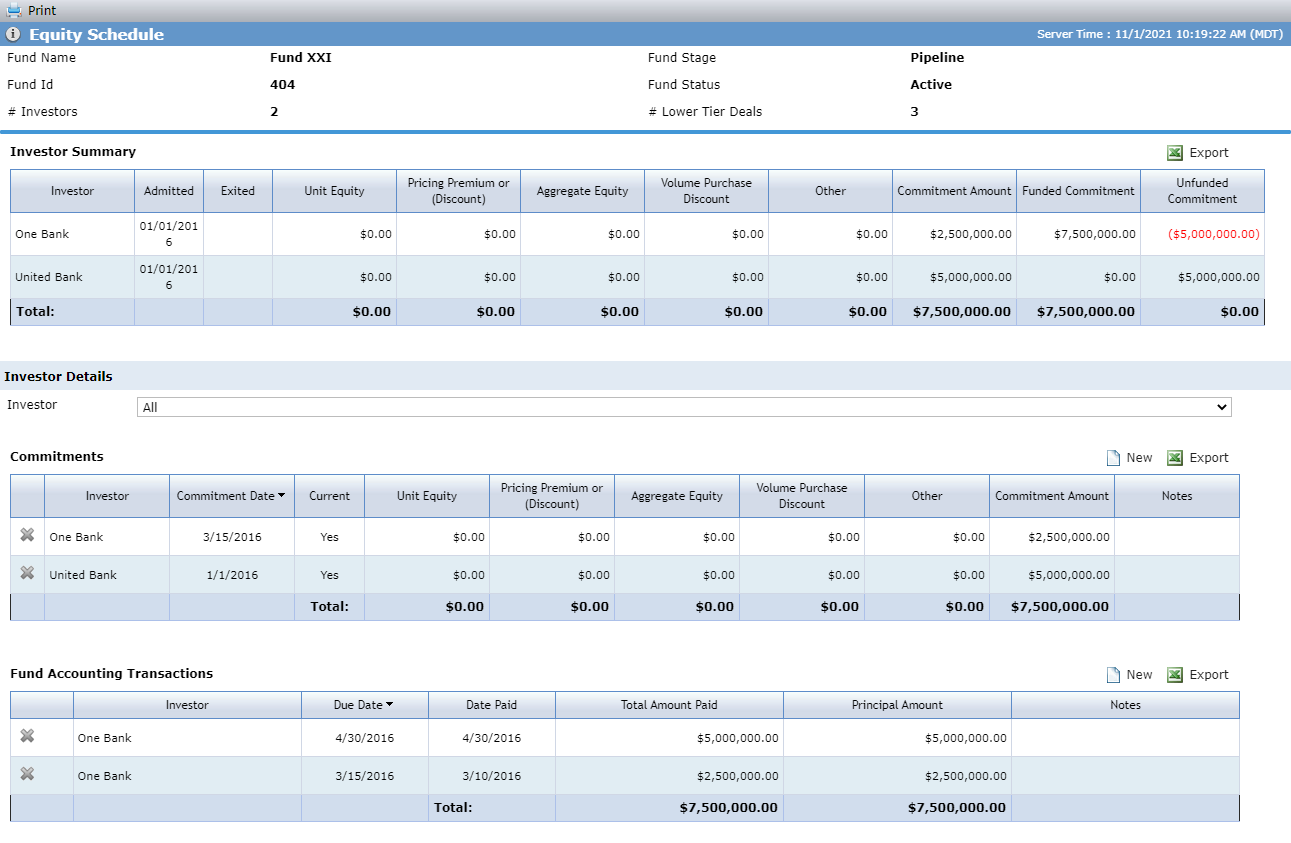The image size is (1291, 843).
Task: Click the Print label
Action: click(42, 11)
